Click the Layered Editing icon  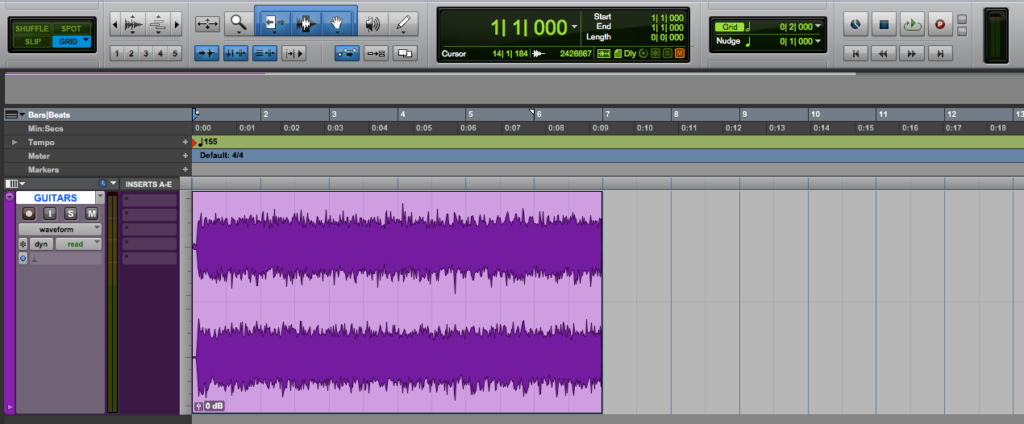pyautogui.click(x=405, y=54)
